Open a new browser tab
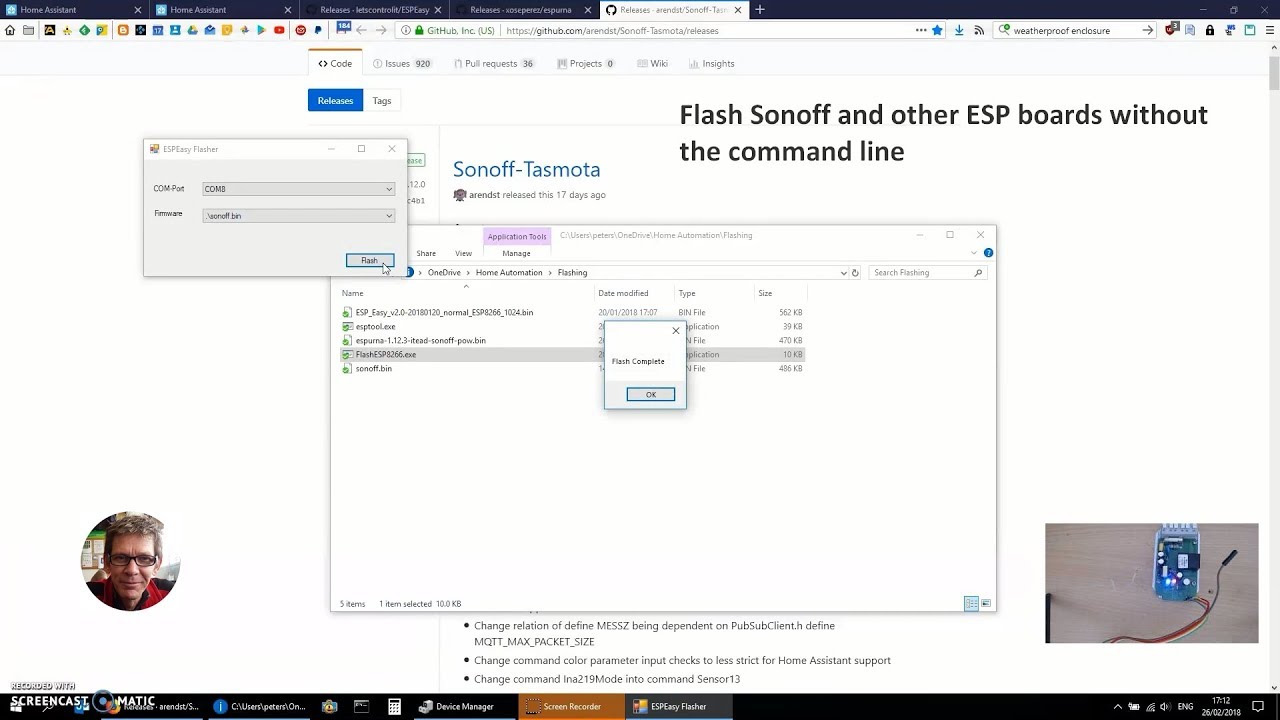The height and width of the screenshot is (720, 1280). coord(759,10)
